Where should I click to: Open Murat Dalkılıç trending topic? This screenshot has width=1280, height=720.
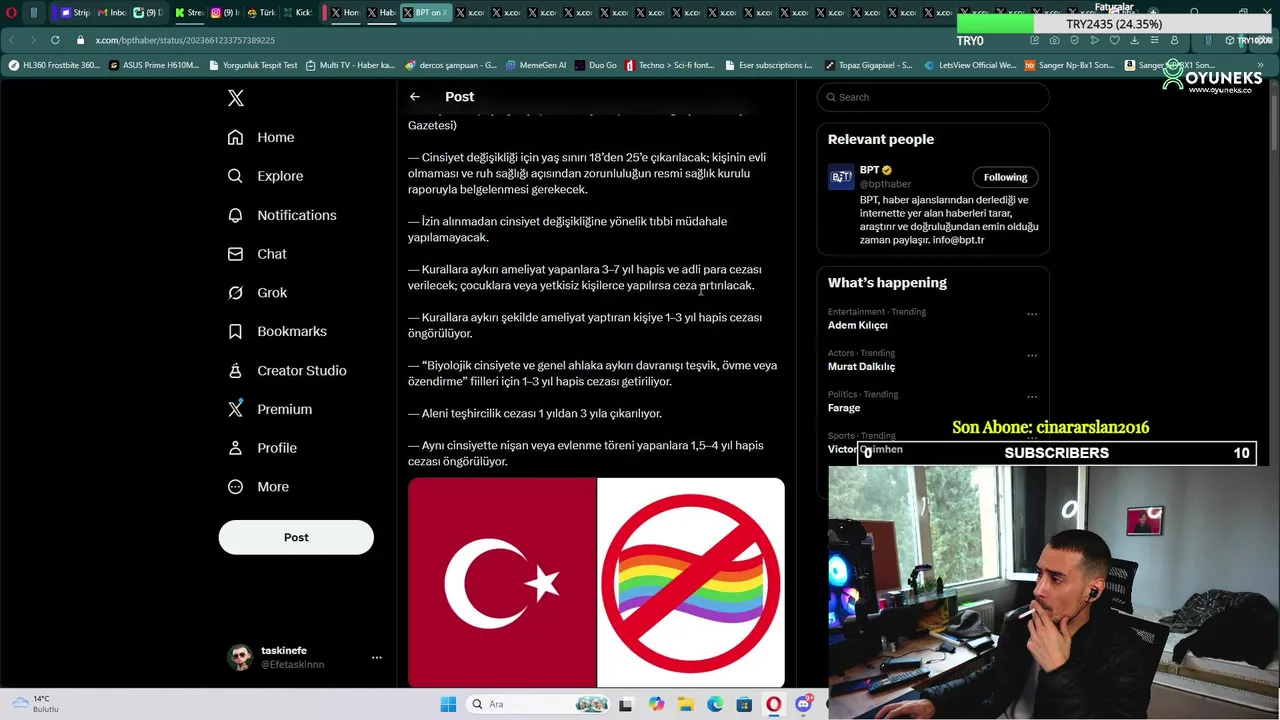coord(861,366)
